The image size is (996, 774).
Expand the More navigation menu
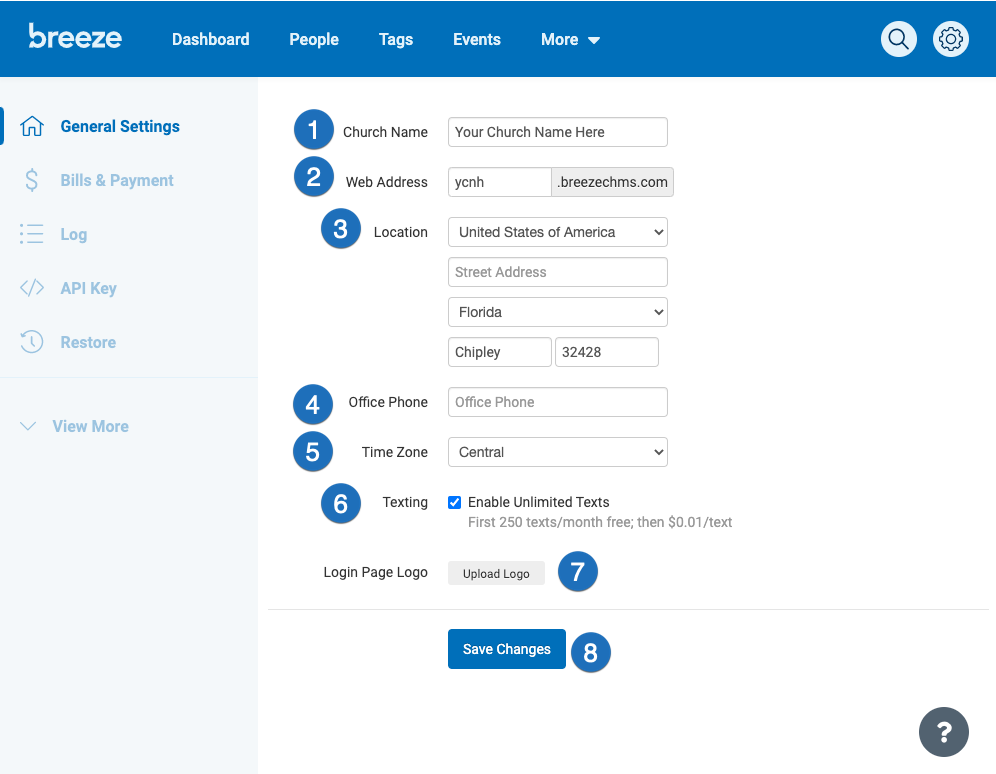pos(569,39)
